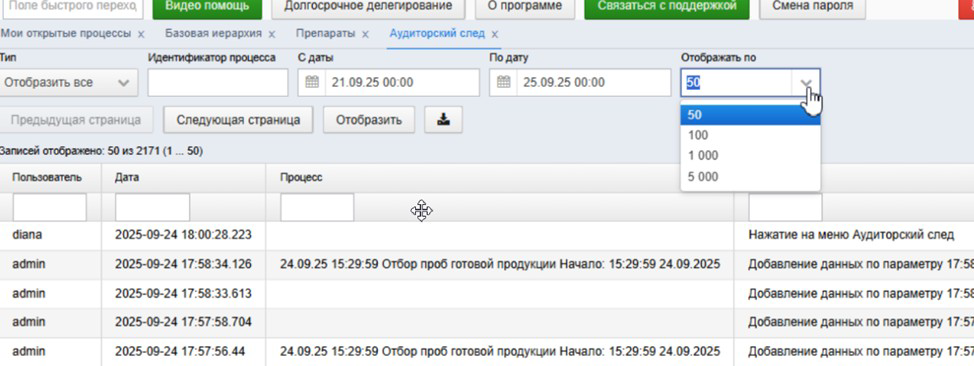
Task: Click admin in the 17:58:33.613 row
Action: [29, 293]
